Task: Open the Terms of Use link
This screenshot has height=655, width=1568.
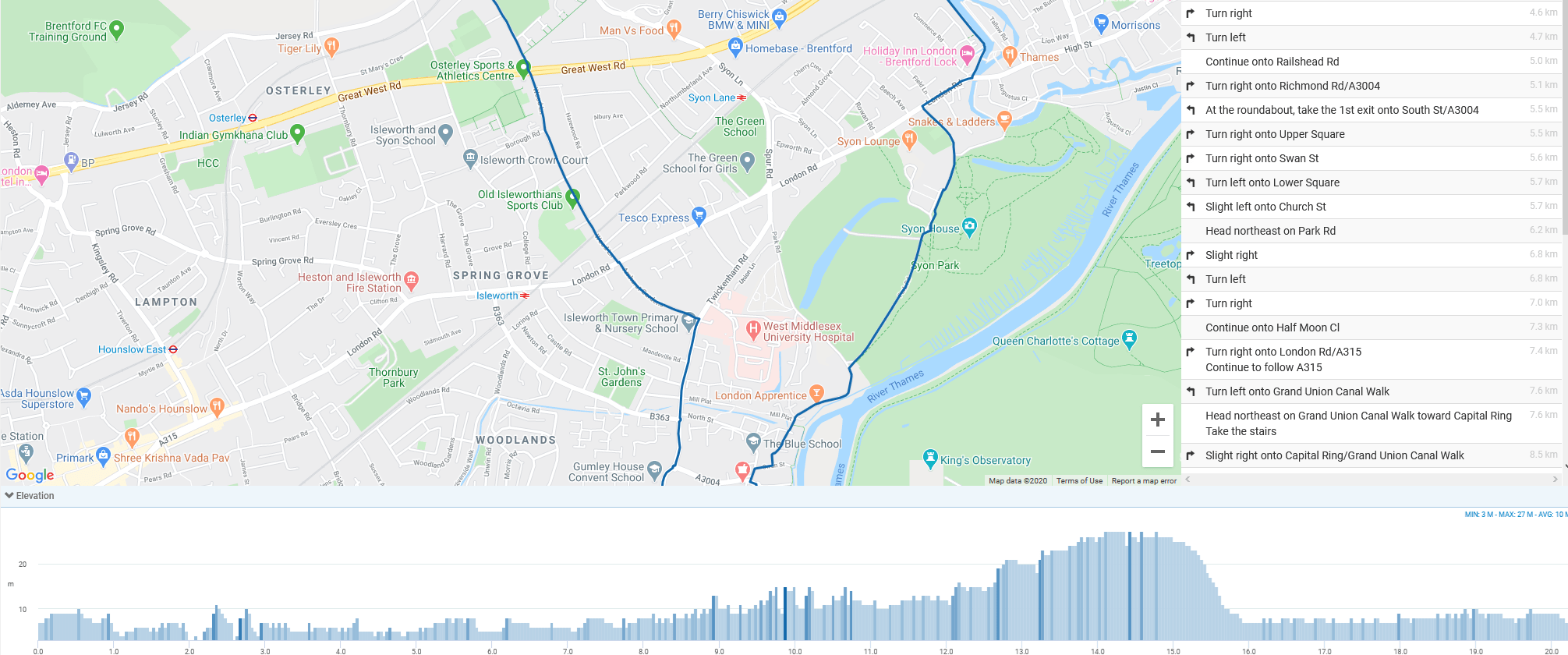Action: pyautogui.click(x=1079, y=481)
